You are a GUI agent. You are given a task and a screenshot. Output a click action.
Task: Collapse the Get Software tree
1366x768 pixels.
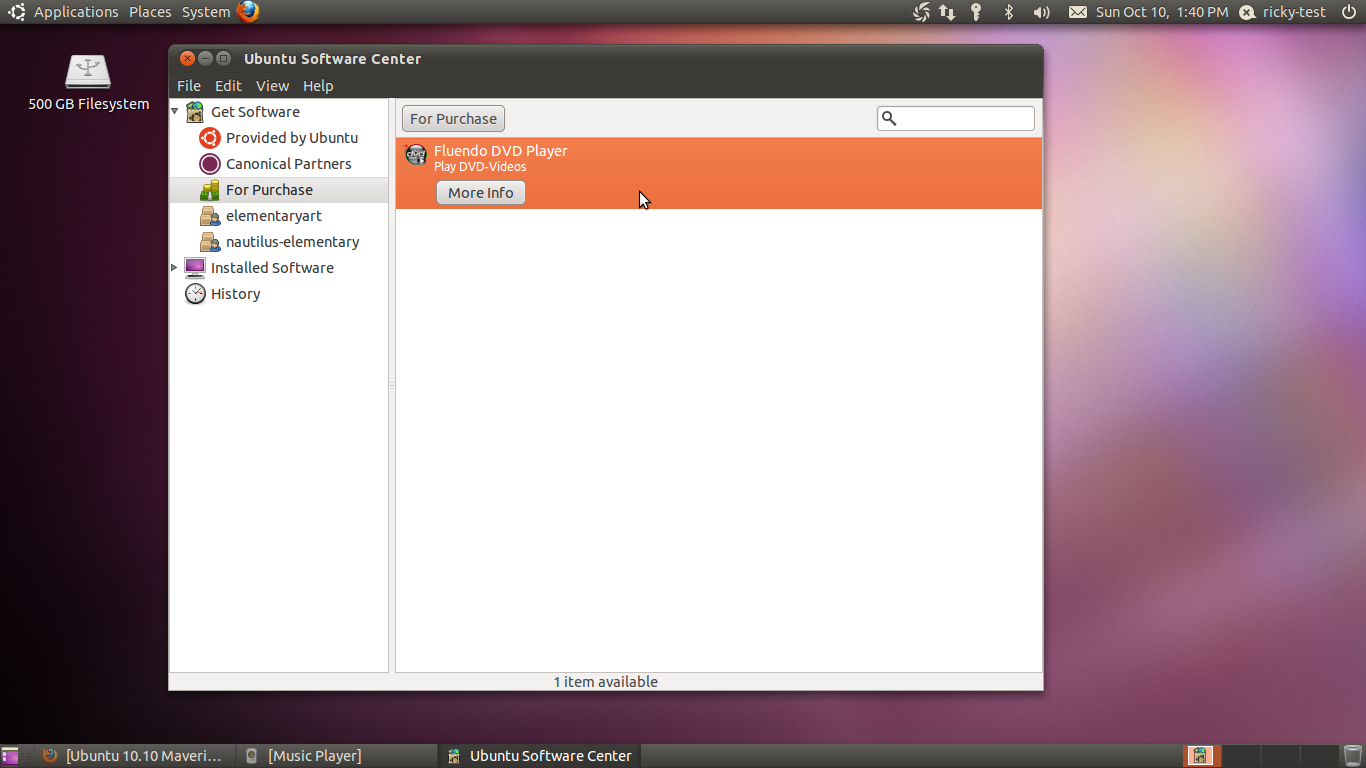coord(175,112)
